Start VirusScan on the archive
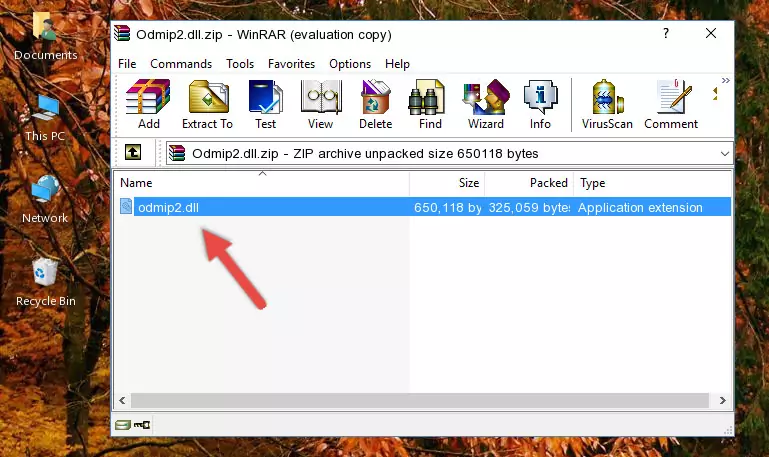The width and height of the screenshot is (769, 457). [607, 104]
